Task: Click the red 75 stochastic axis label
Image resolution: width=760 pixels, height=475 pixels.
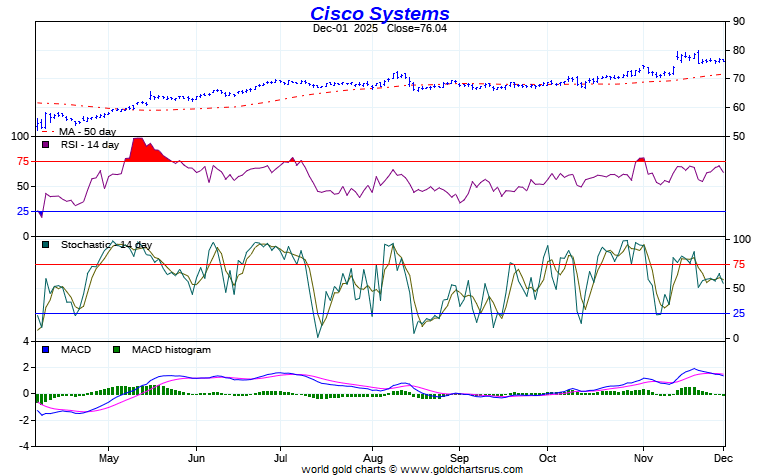Action: coord(739,264)
